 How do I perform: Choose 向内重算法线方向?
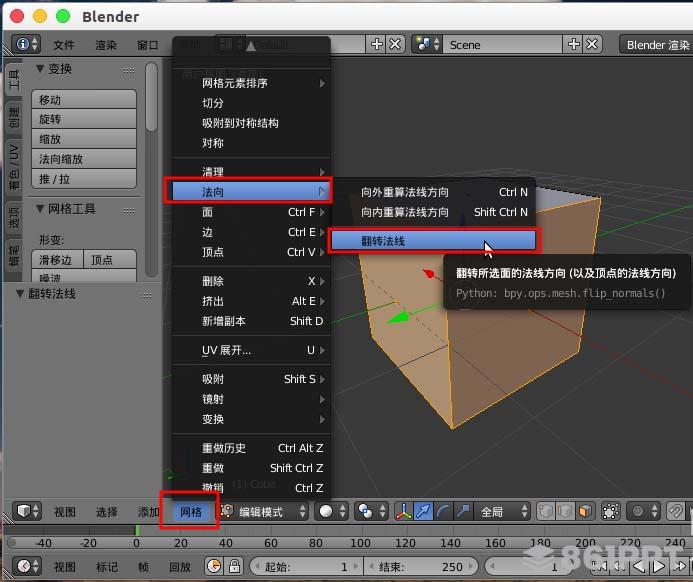433,212
